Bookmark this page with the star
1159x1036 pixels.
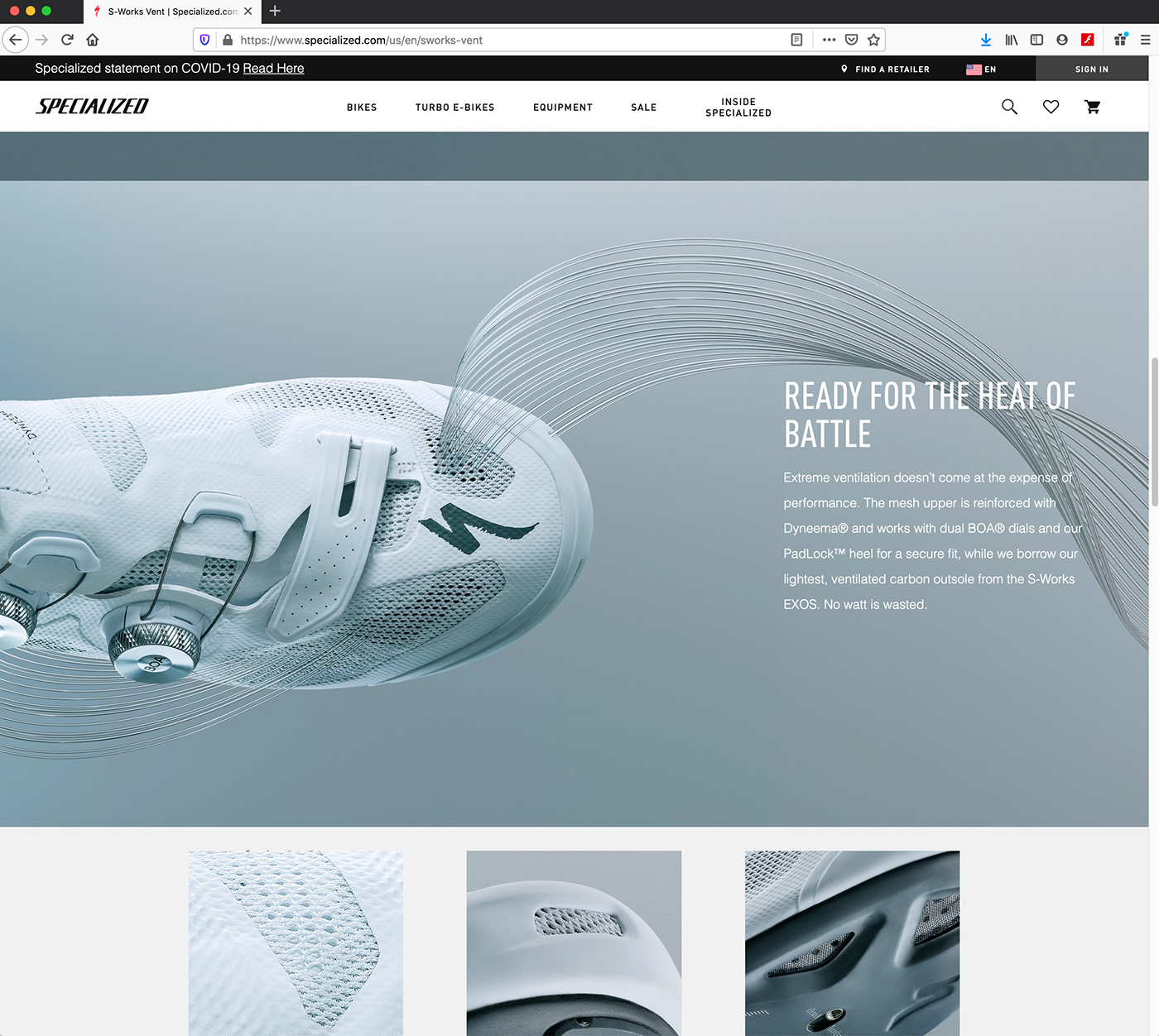click(873, 39)
